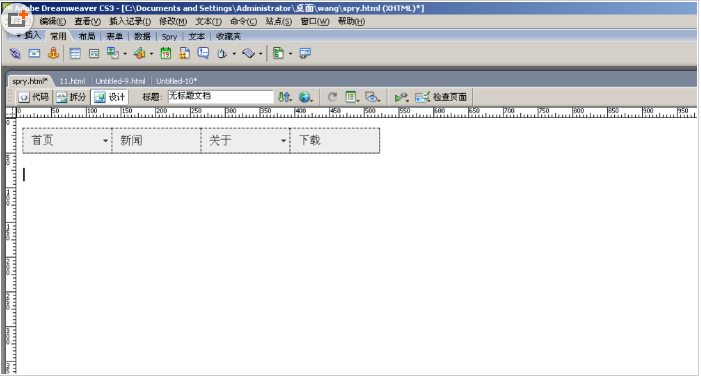This screenshot has height=376, width=701.
Task: Insert a Div Tag icon
Action: [x=94, y=54]
